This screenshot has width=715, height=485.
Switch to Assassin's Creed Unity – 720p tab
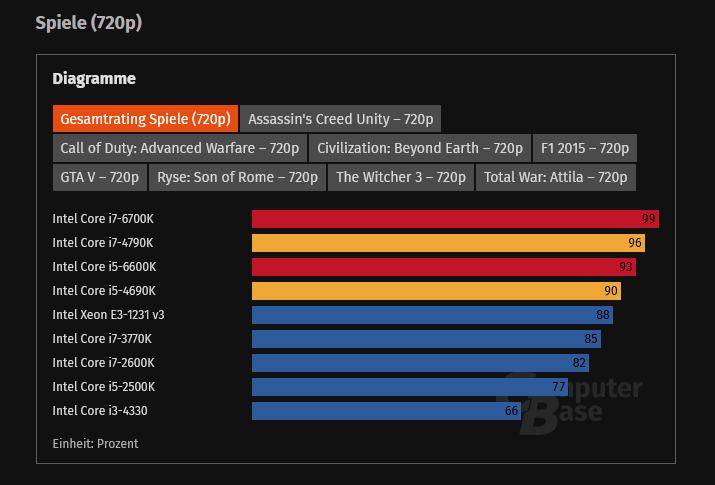pyautogui.click(x=340, y=119)
